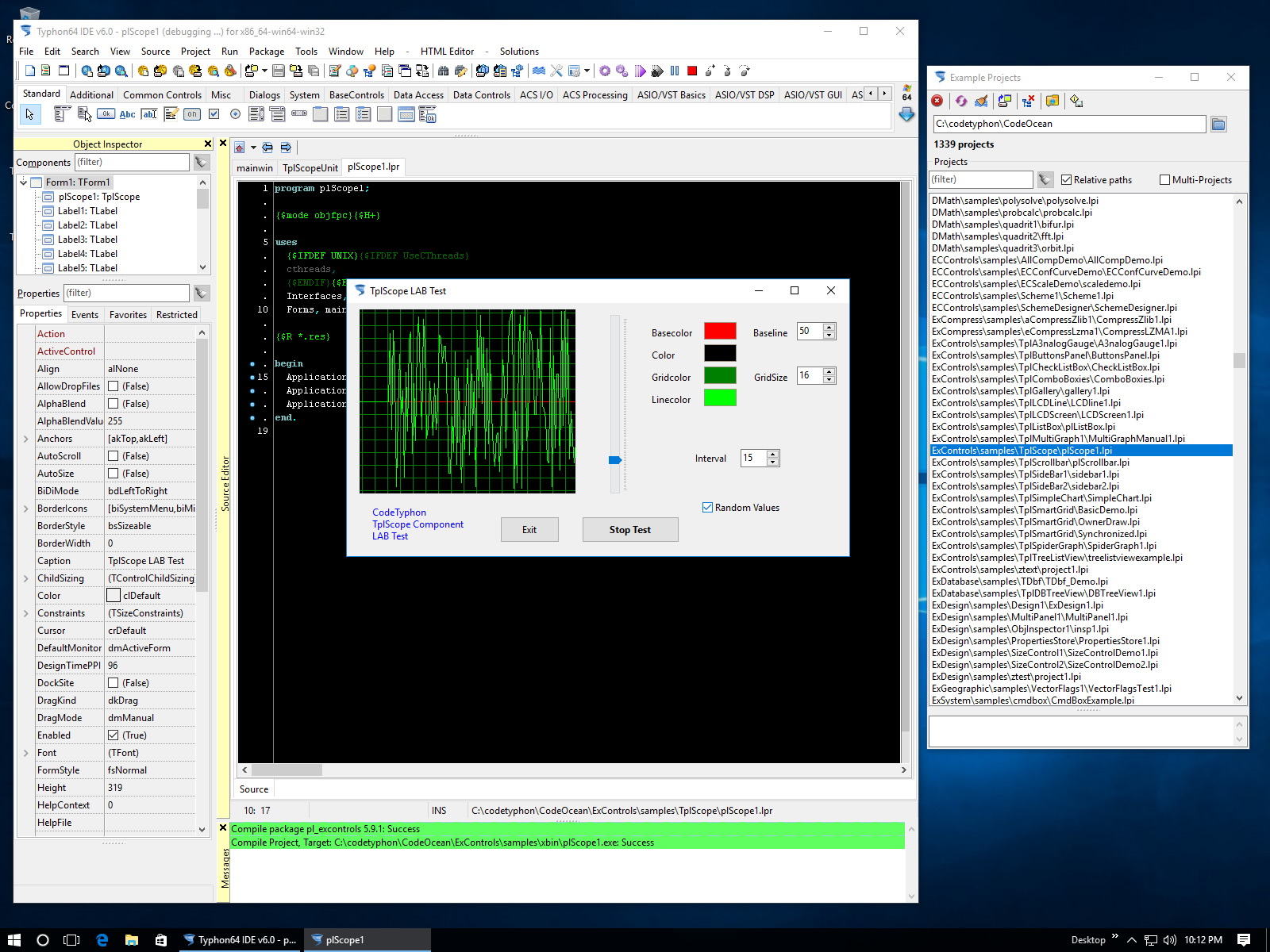This screenshot has height=952, width=1270.
Task: Toggle the AllowDropFiles property checkbox
Action: pos(114,386)
